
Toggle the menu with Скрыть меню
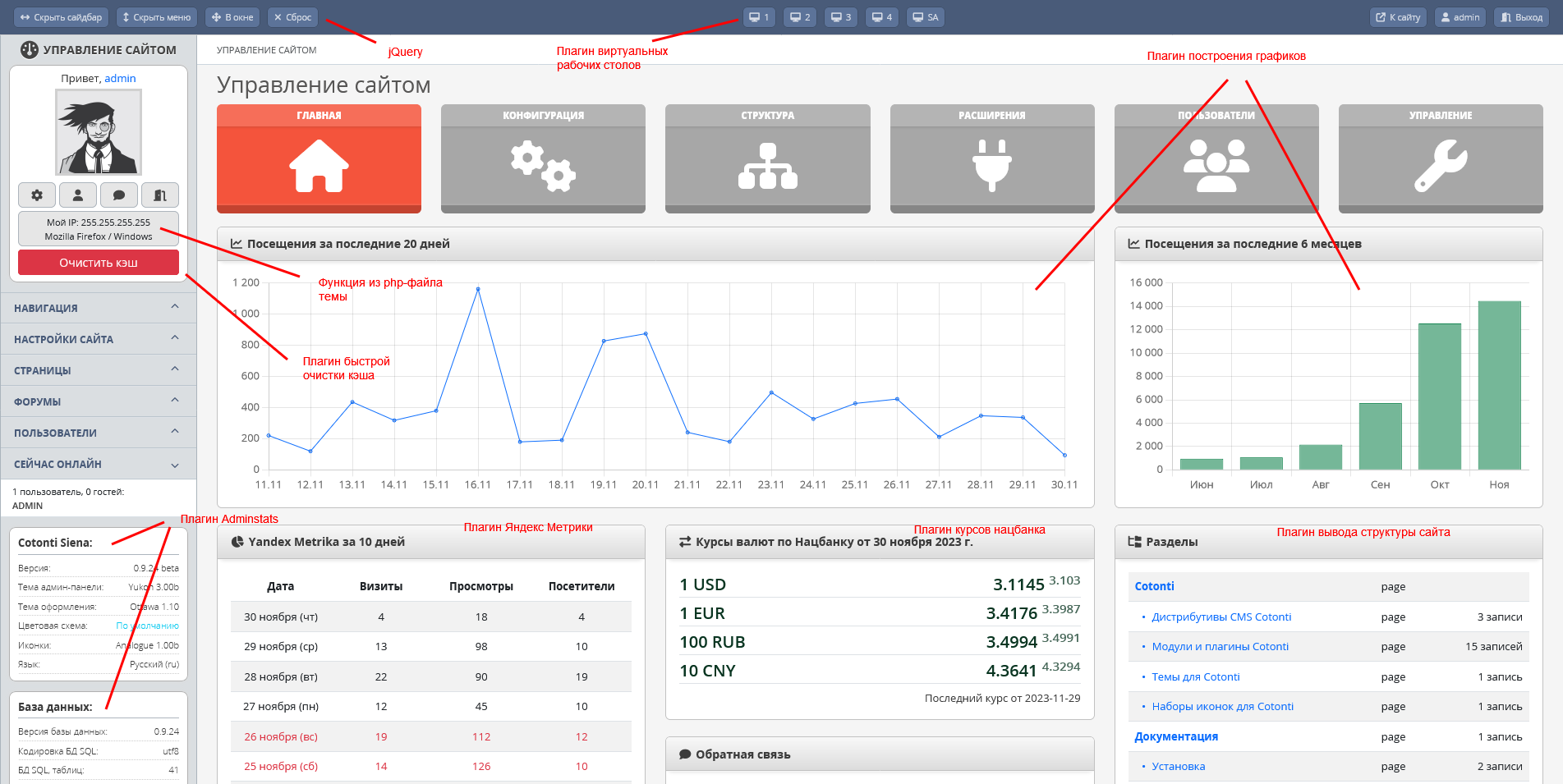coord(156,17)
